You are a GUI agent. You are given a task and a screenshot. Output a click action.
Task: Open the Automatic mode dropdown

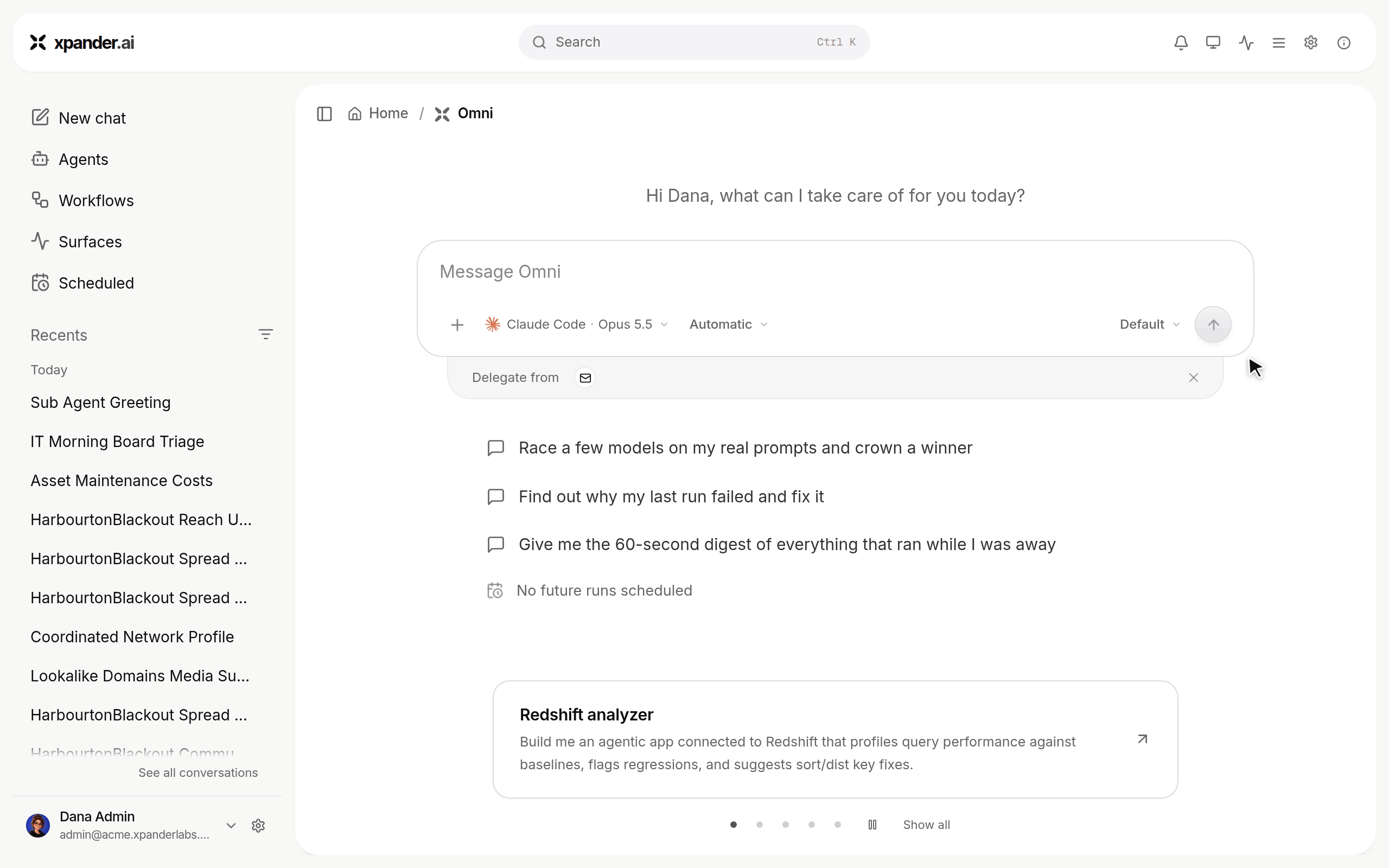(x=728, y=324)
